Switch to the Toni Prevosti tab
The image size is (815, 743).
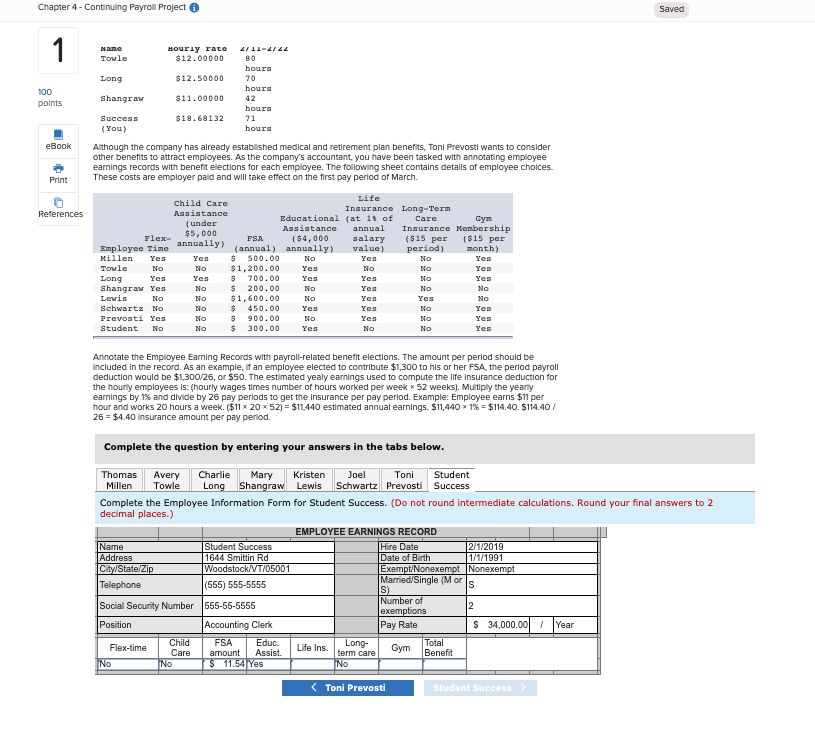403,480
